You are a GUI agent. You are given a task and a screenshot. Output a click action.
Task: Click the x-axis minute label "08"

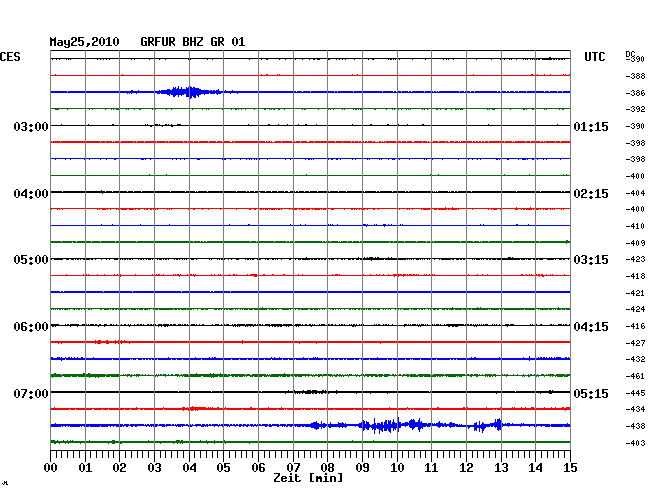327,468
